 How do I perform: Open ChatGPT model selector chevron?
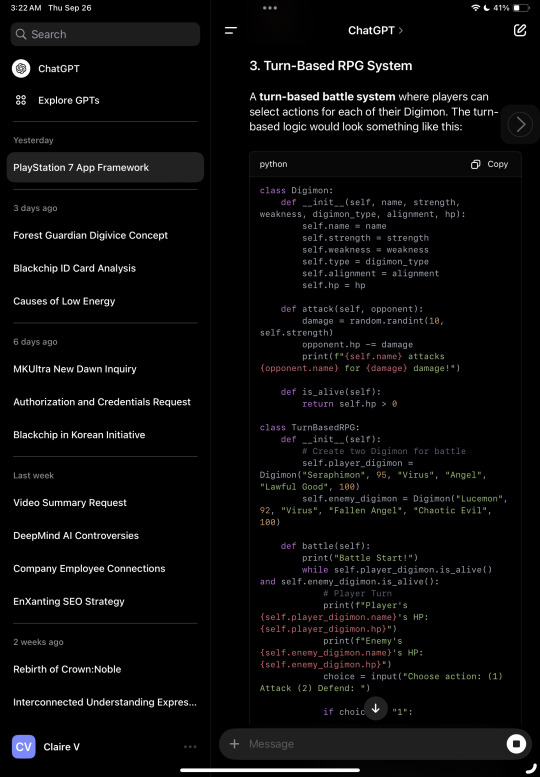click(401, 30)
